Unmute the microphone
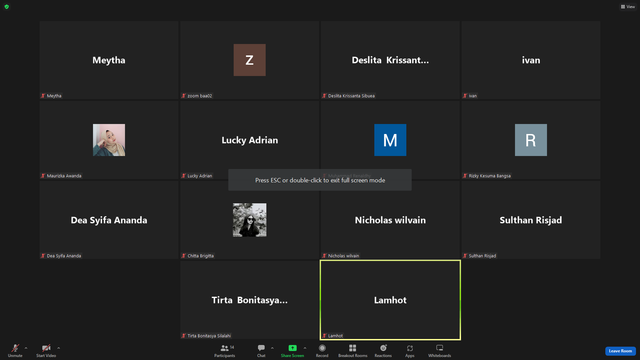 tap(15, 350)
